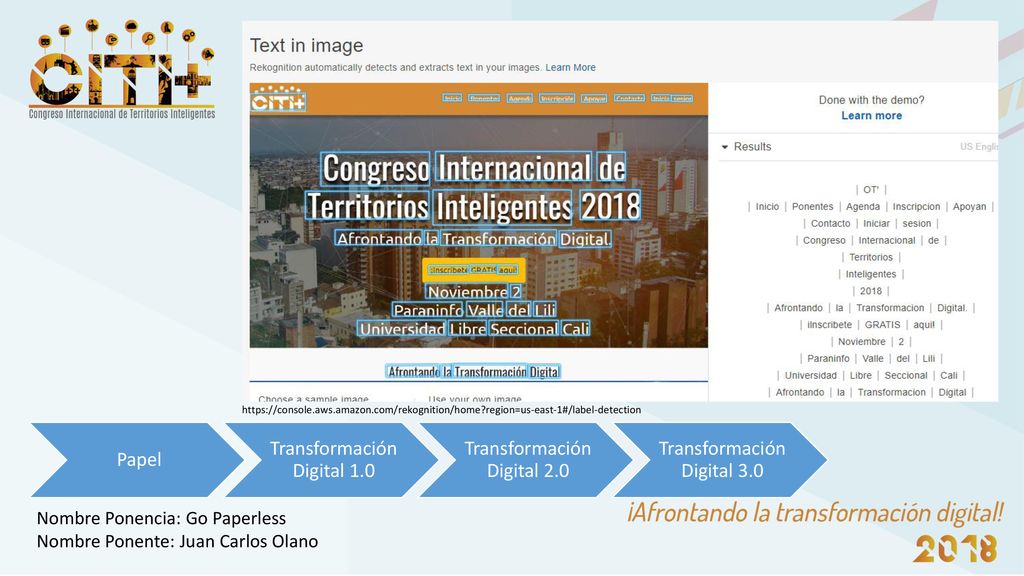
Task: Click the Nombre Ponencia: Go Paperless text
Action: click(x=161, y=519)
